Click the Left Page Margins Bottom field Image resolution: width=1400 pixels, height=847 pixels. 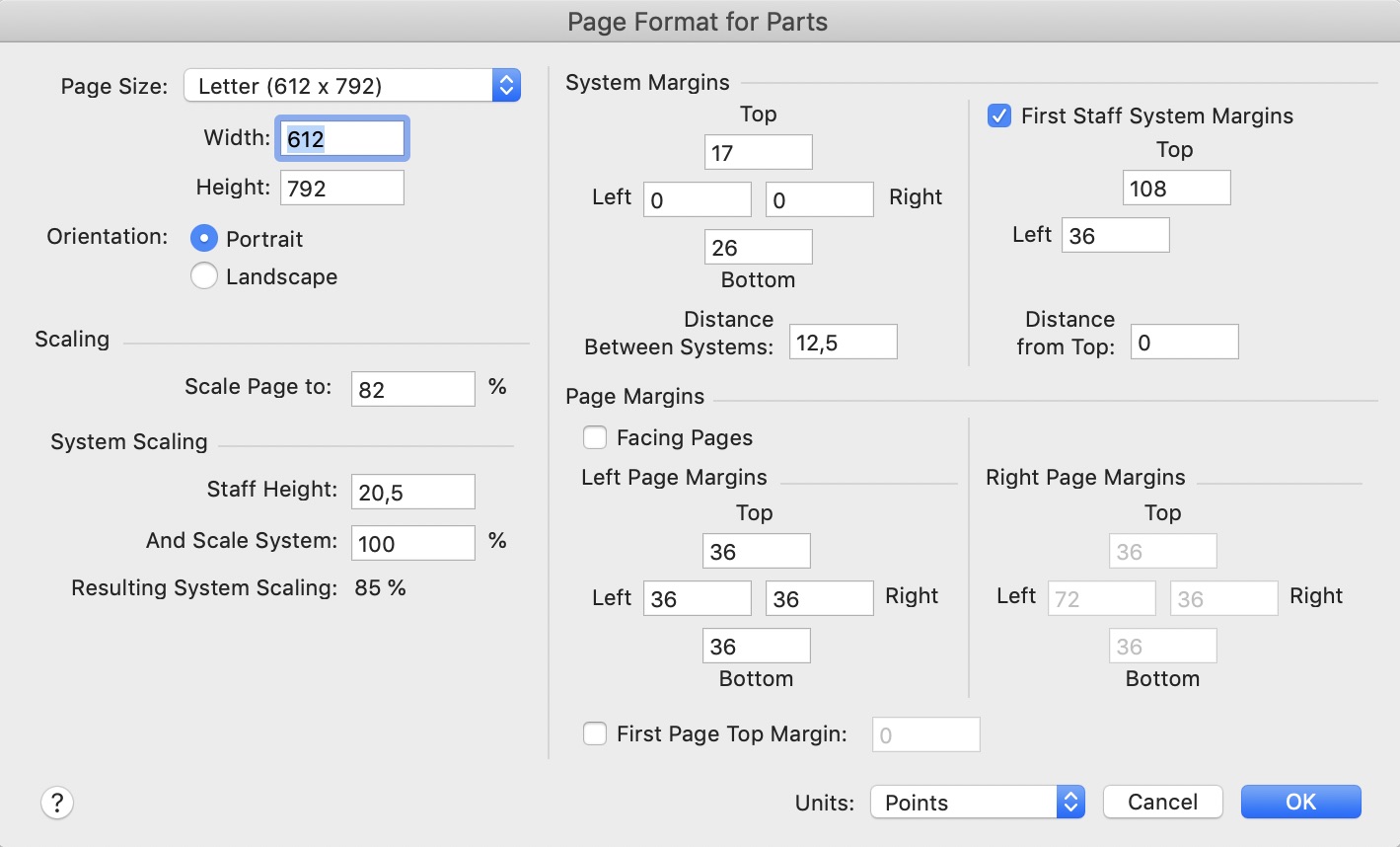tap(756, 647)
